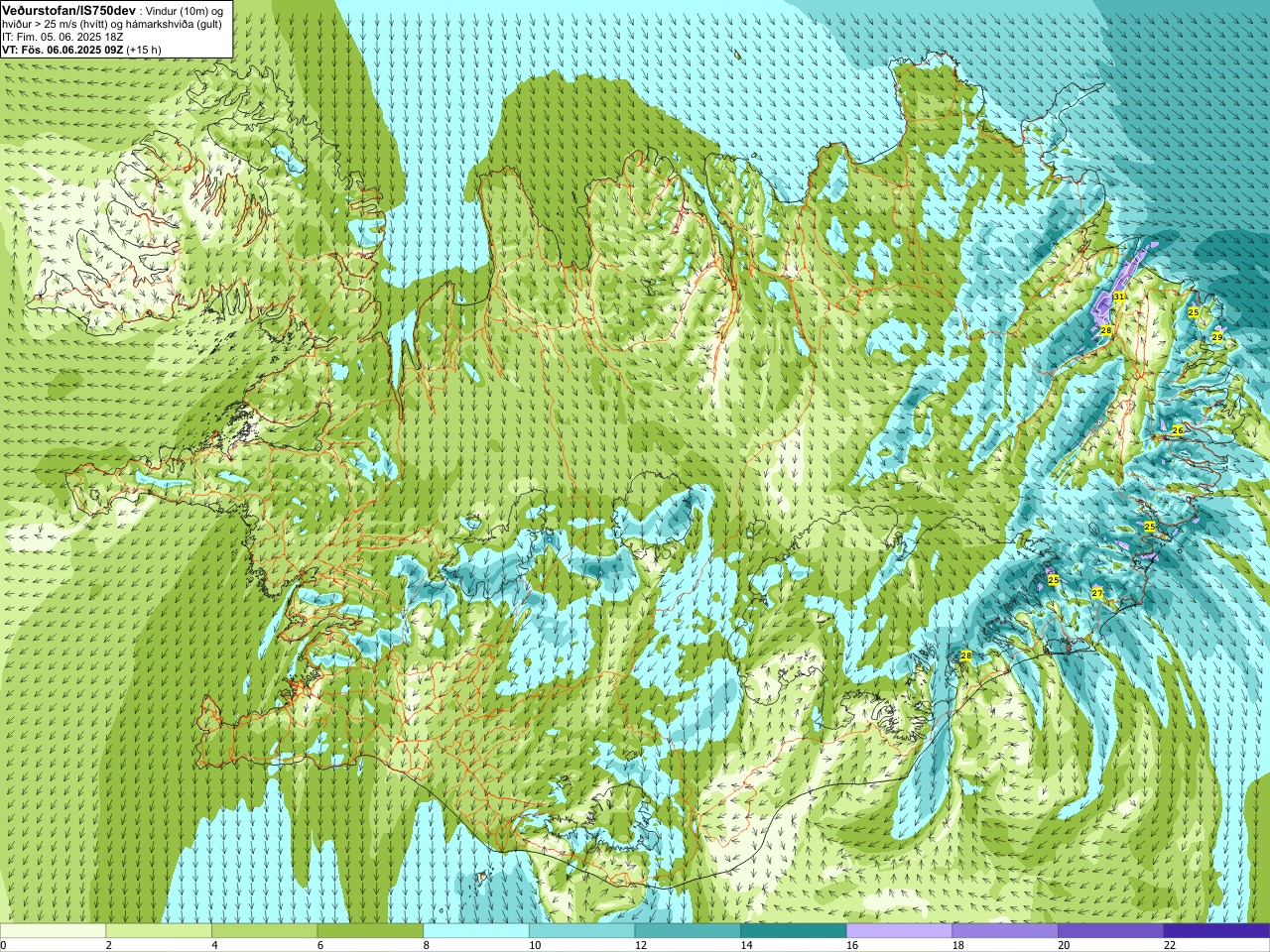The width and height of the screenshot is (1270, 952).
Task: Click the legend scale number 10
Action: pos(535,945)
